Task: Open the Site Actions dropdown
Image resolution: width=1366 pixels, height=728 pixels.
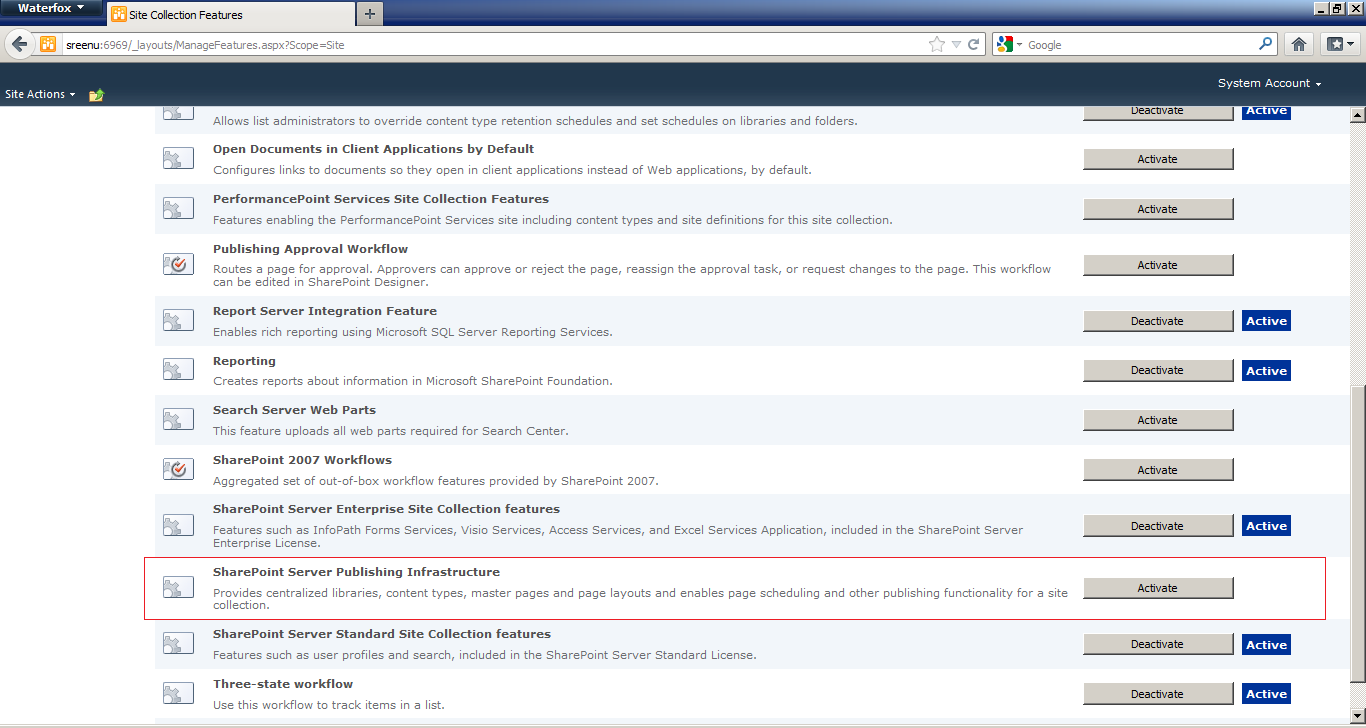Action: [41, 94]
